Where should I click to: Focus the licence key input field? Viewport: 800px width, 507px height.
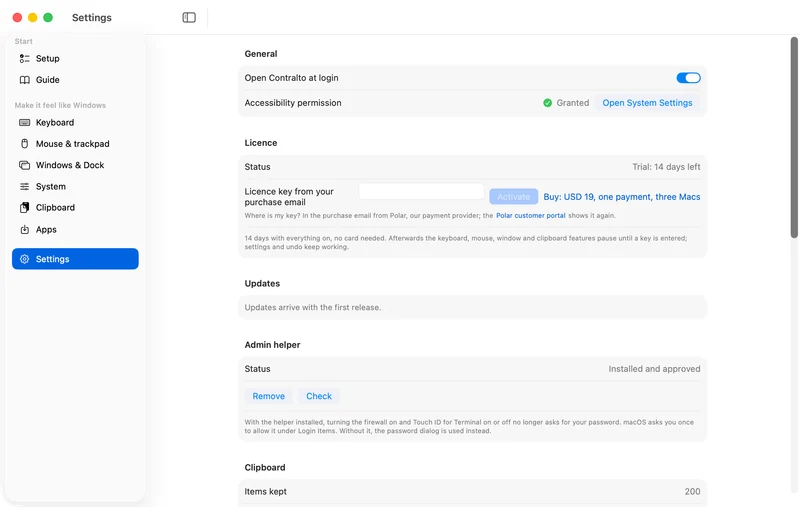(421, 192)
